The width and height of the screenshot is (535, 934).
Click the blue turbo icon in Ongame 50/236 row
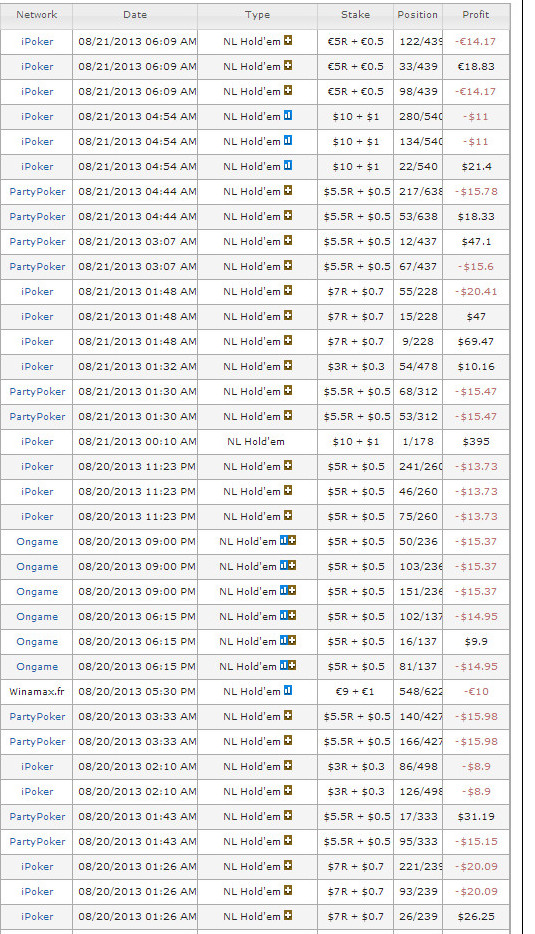284,541
